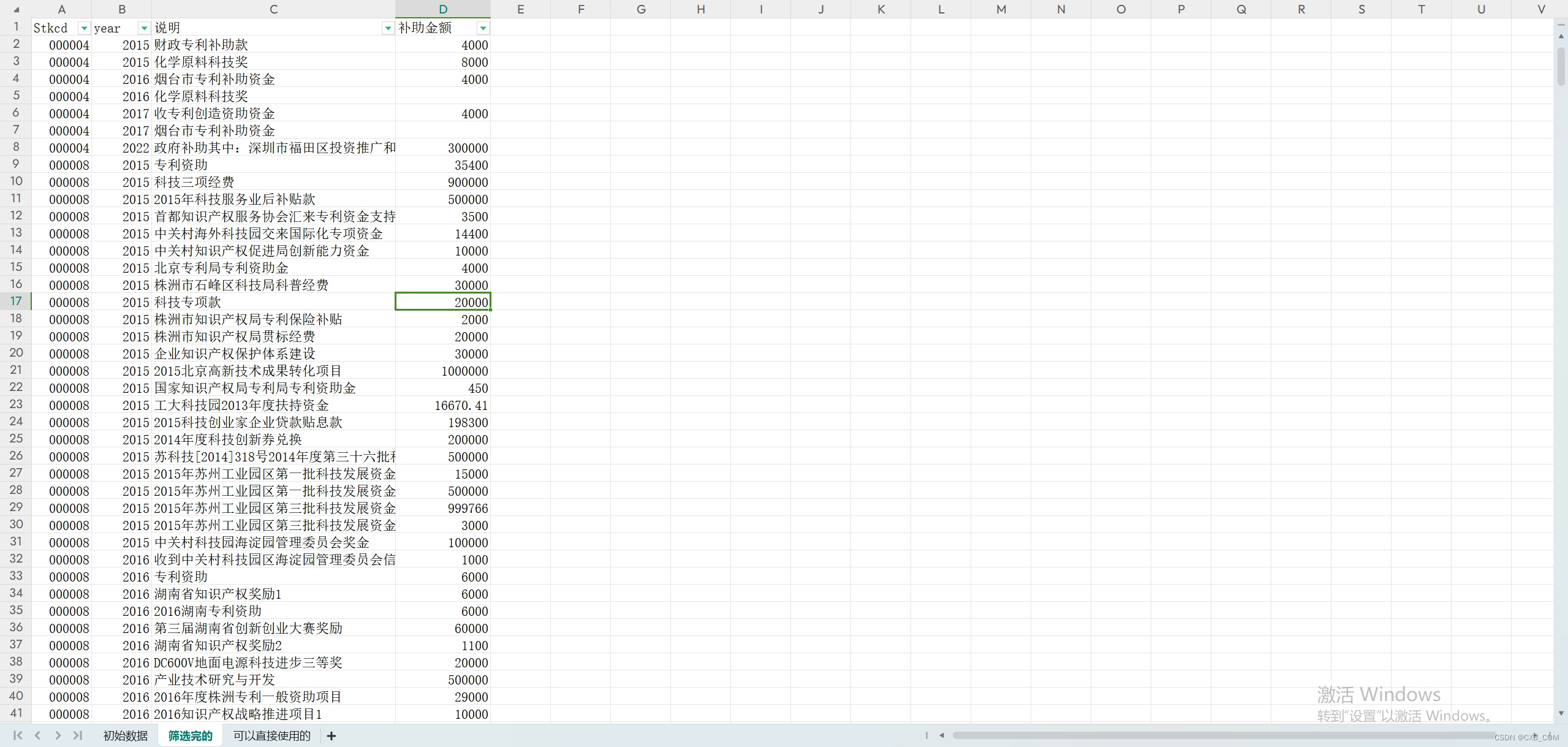Click vertical scrollbar up arrow
Image resolution: width=1568 pixels, height=747 pixels.
coord(1561,37)
